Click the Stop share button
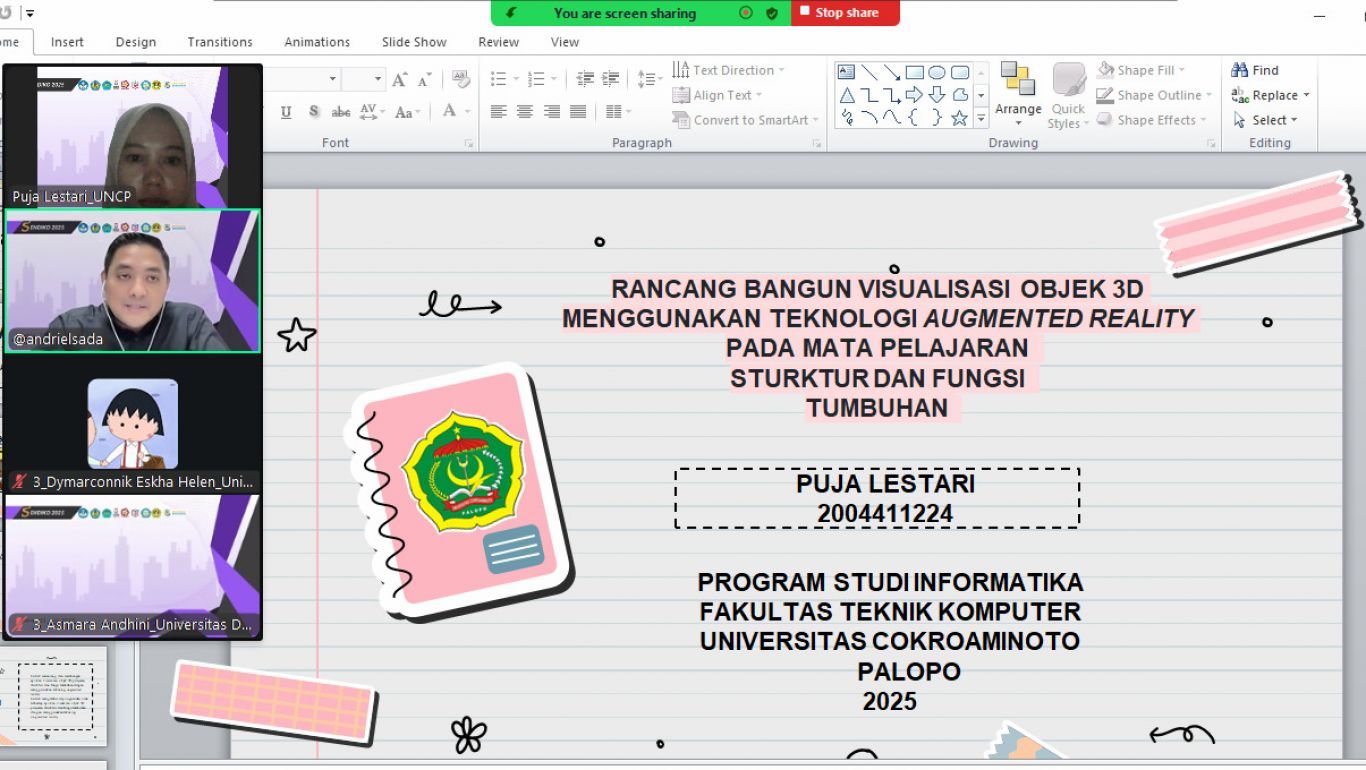 [846, 13]
